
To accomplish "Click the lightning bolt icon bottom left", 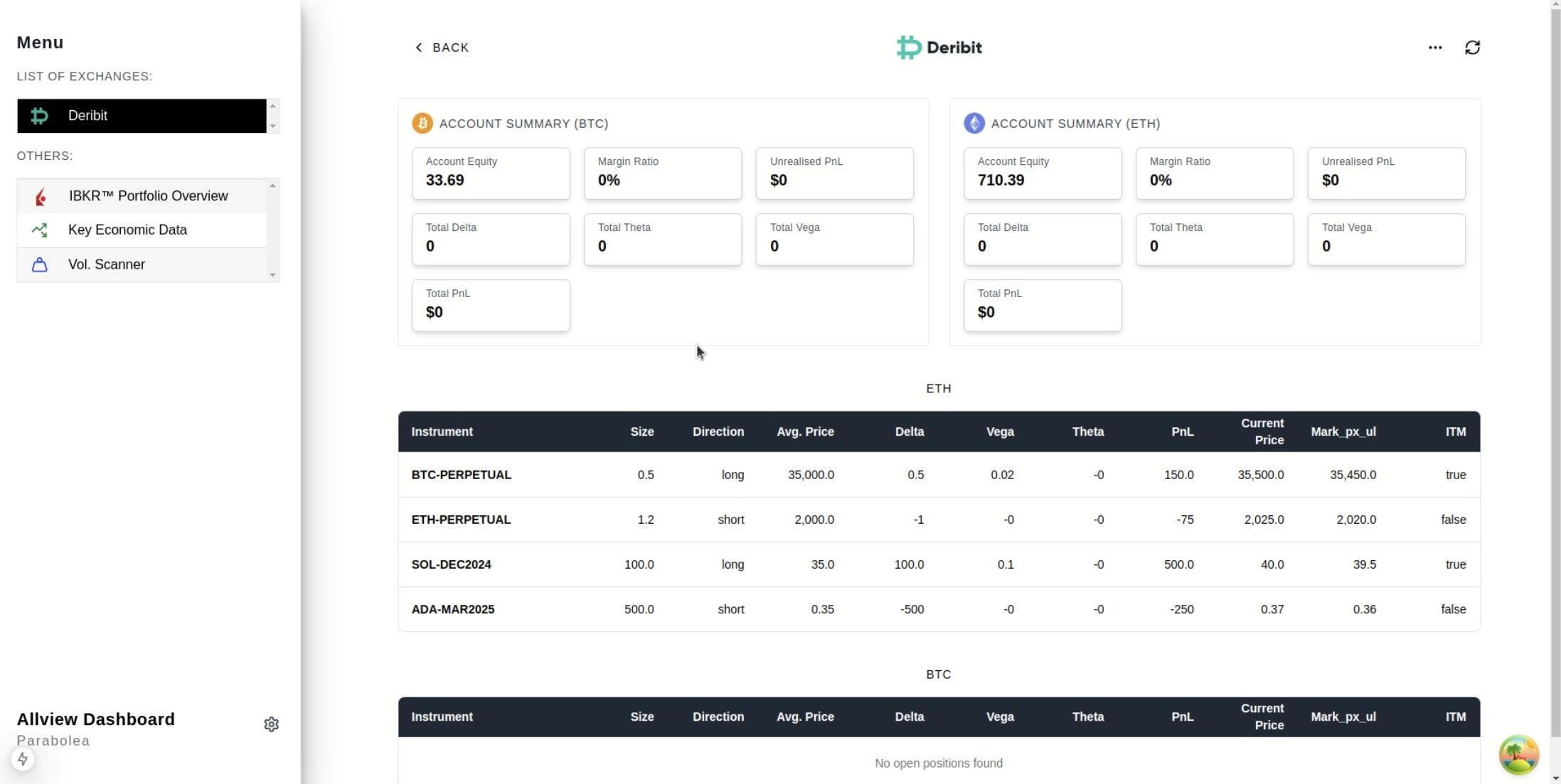I will (23, 759).
